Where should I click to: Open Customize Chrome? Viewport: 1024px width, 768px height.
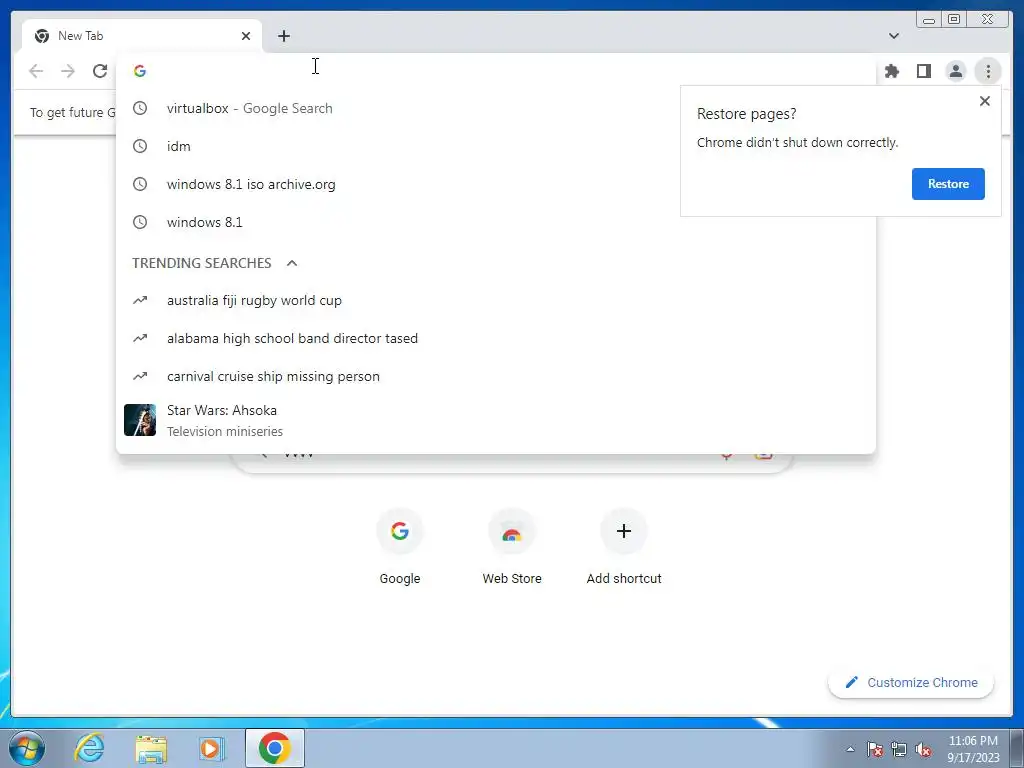(x=911, y=682)
